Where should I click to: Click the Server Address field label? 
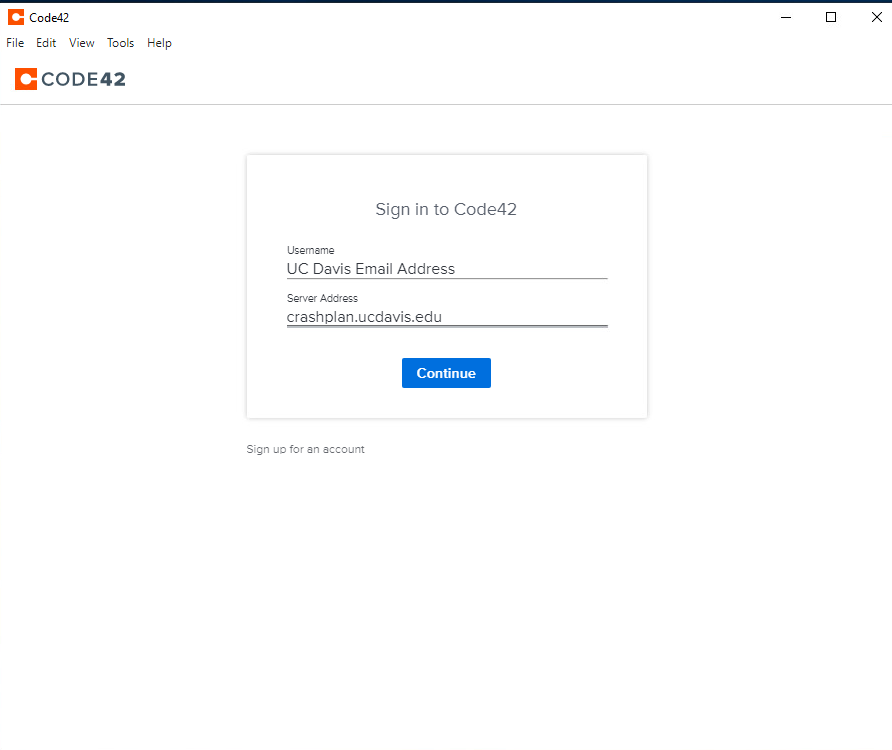(x=322, y=298)
